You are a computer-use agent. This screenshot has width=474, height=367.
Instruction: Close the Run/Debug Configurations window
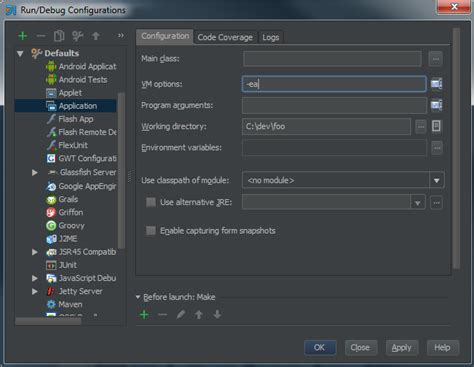click(454, 7)
